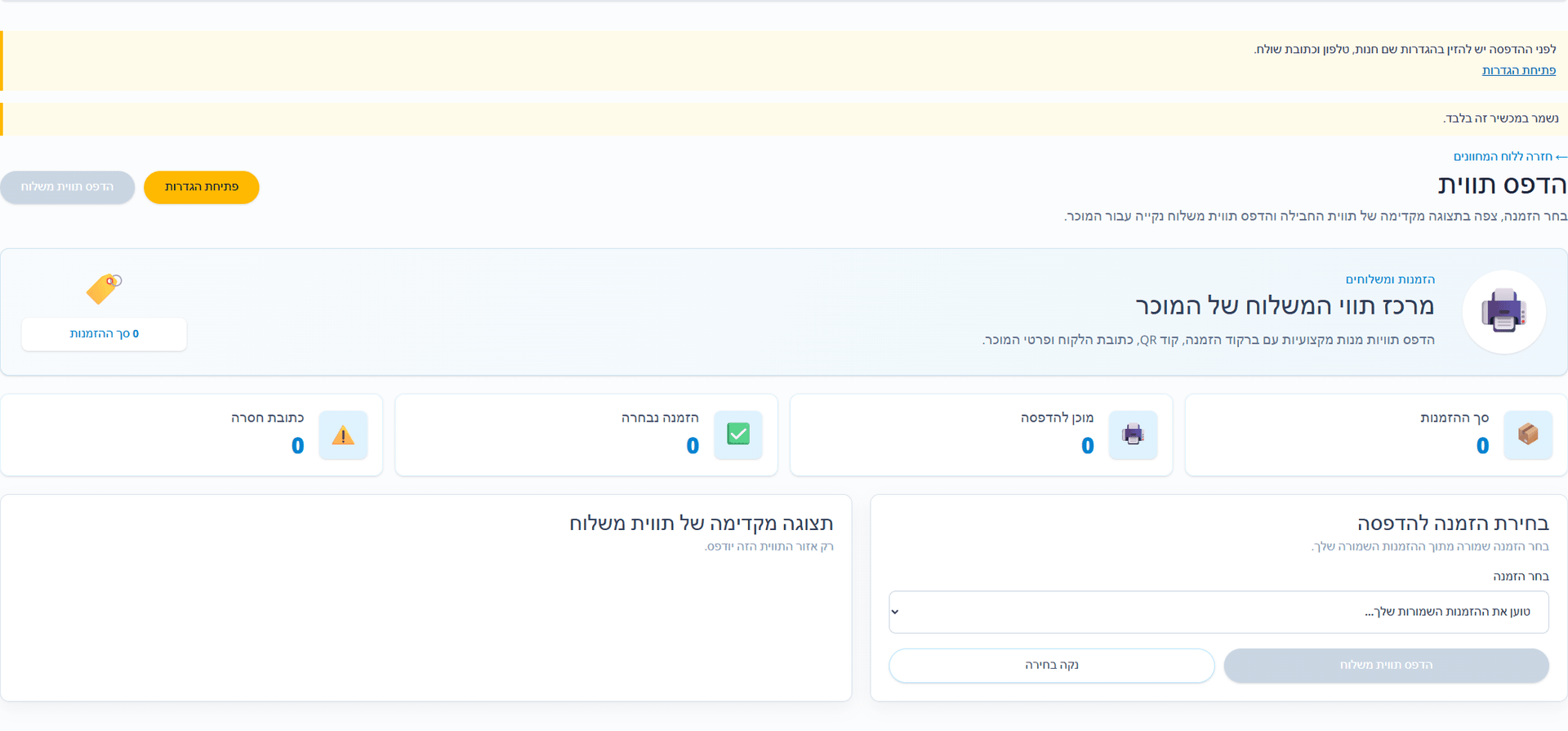Click the dropdown chevron arrow in the order select box

[x=895, y=612]
